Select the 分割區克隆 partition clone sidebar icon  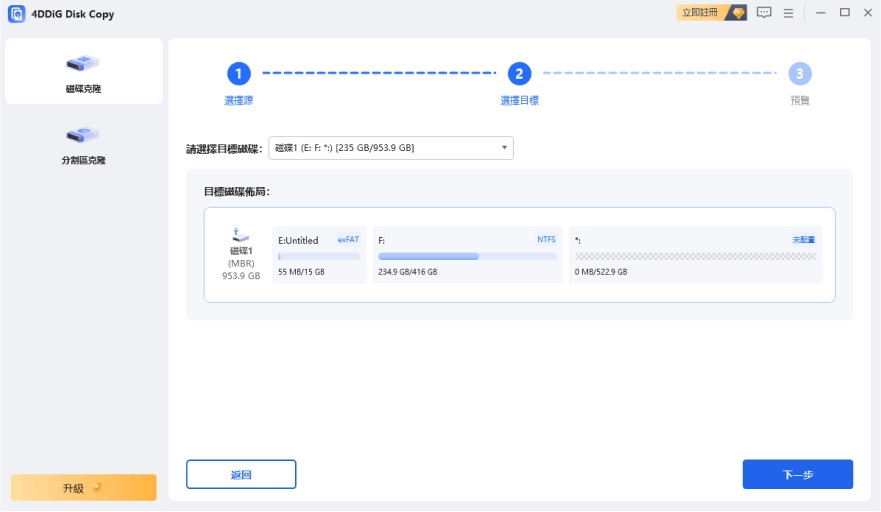pyautogui.click(x=83, y=135)
